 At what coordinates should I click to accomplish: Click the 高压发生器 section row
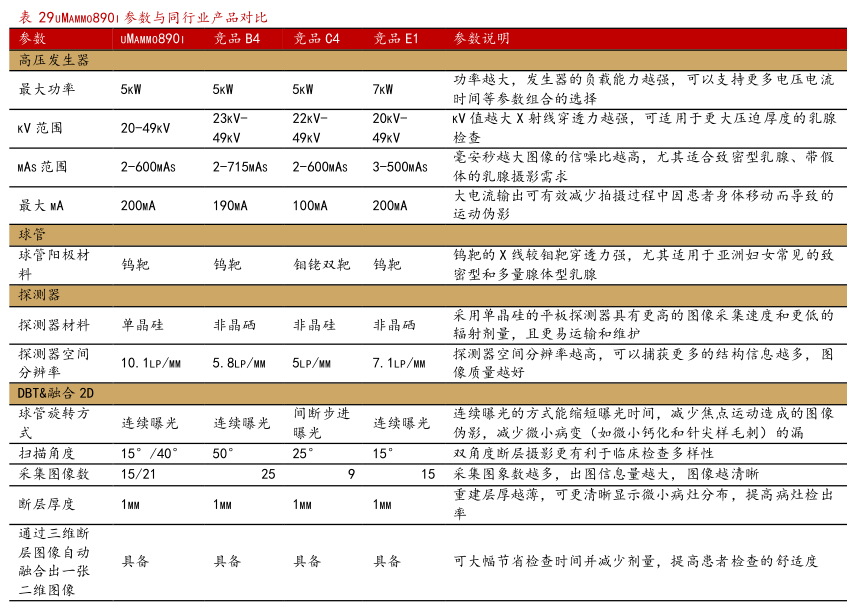(54, 61)
